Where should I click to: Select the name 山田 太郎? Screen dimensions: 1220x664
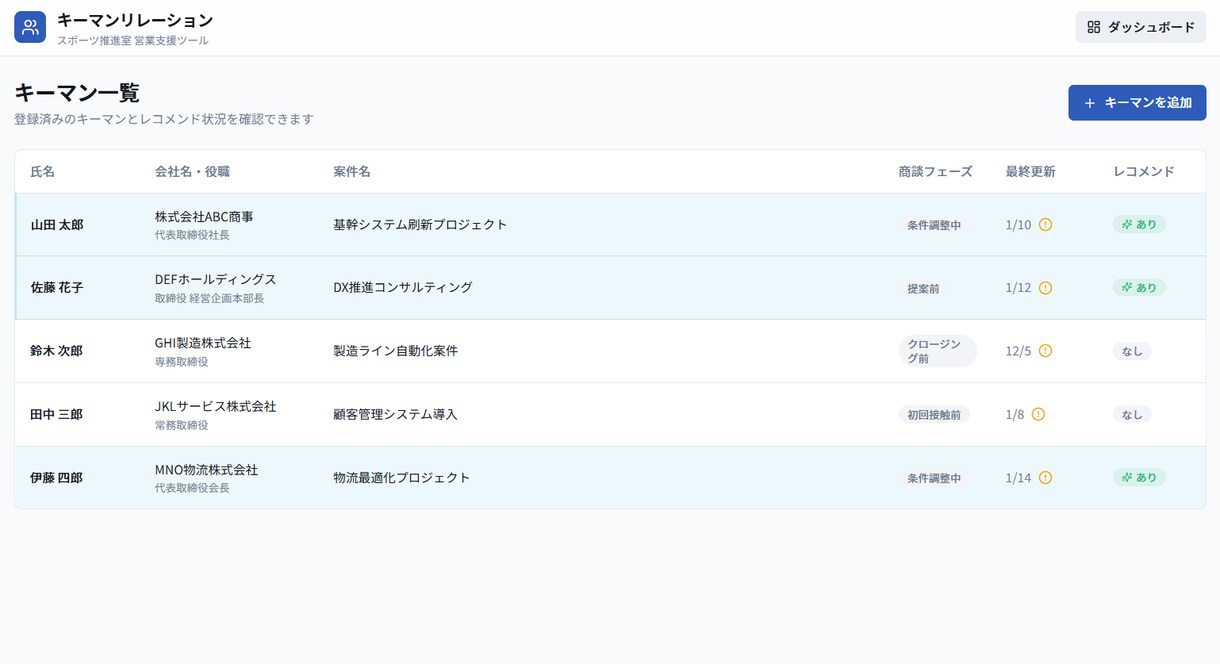(x=57, y=225)
